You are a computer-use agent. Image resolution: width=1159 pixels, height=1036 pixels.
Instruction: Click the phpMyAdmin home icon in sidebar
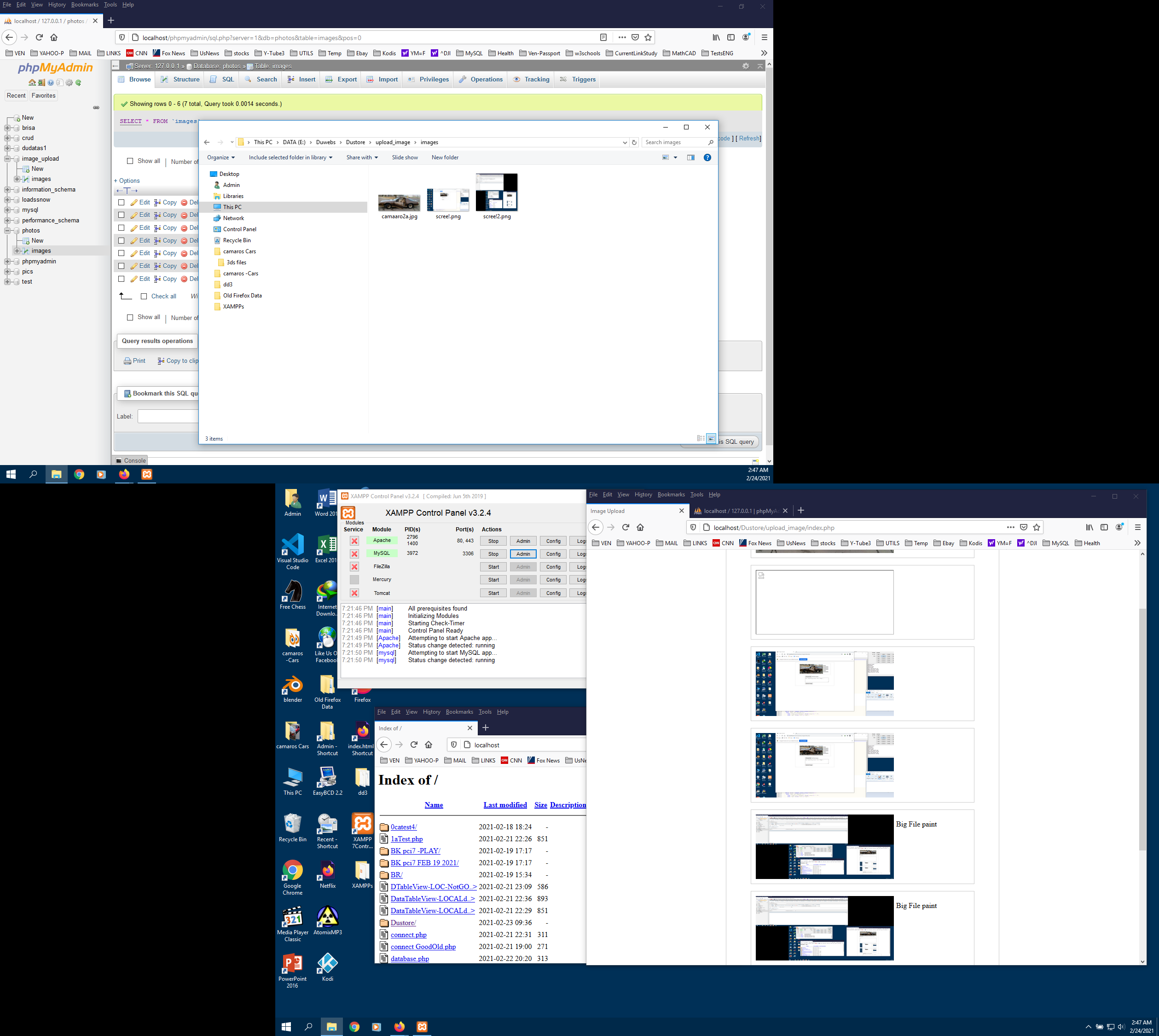(32, 82)
